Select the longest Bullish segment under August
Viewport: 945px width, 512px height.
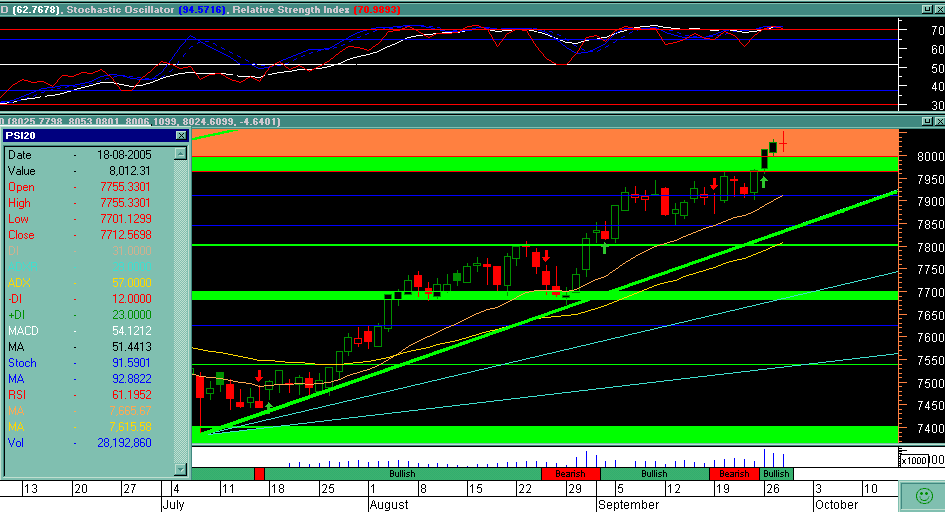pyautogui.click(x=402, y=473)
